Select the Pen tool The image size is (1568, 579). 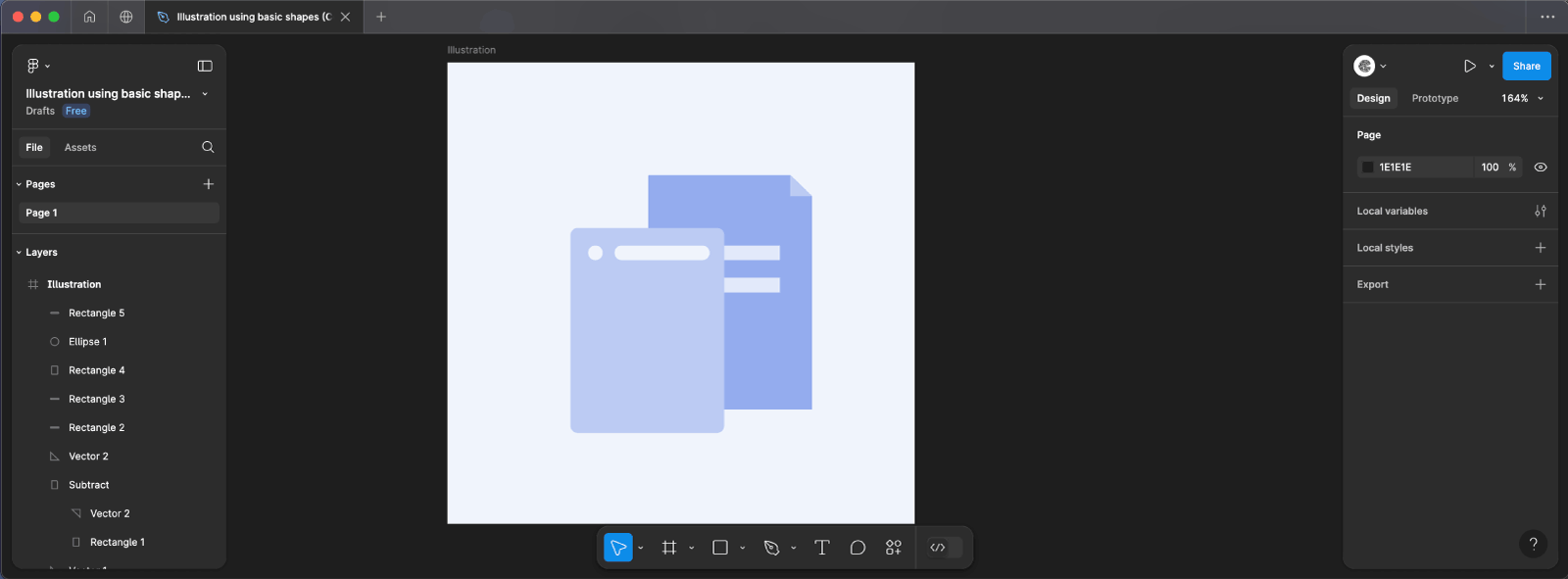click(x=771, y=548)
